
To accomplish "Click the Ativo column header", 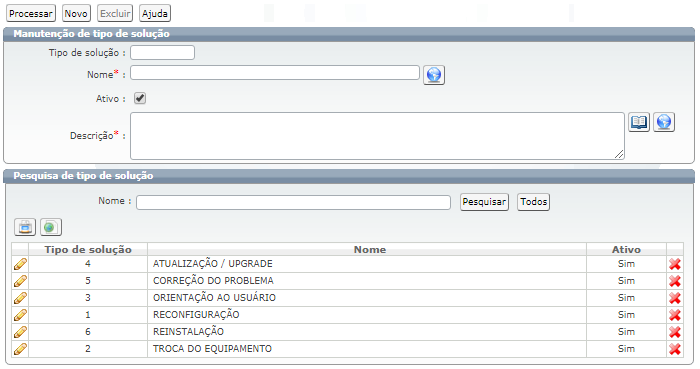I will point(626,249).
